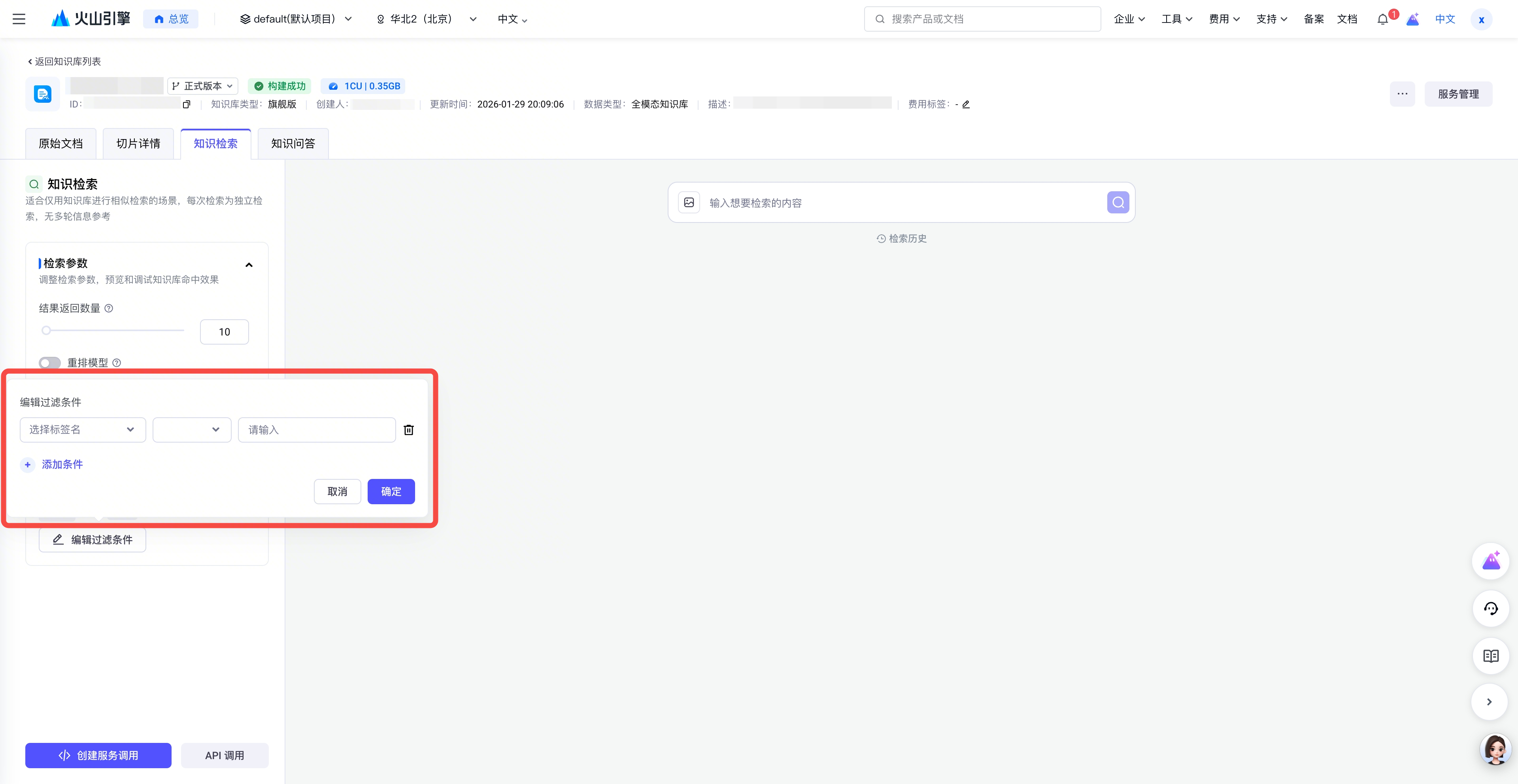Click the filter value input field
Viewport: 1518px width, 784px height.
(316, 430)
